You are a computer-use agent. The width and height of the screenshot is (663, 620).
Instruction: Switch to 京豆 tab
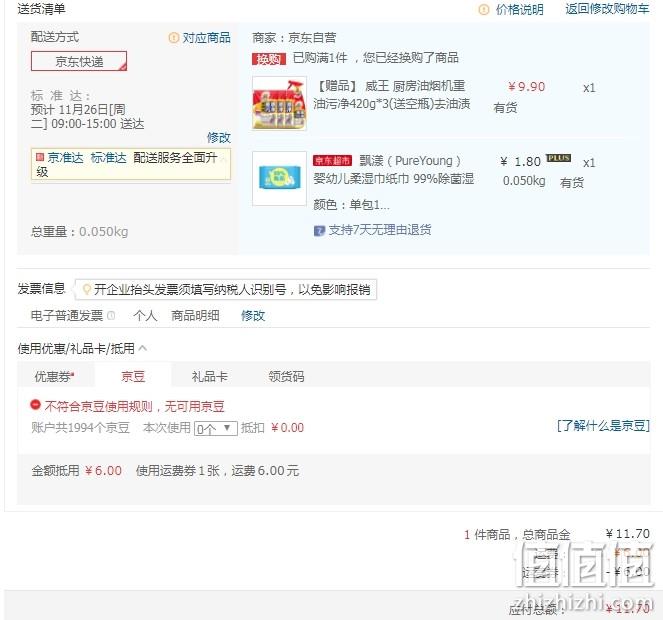[x=133, y=376]
